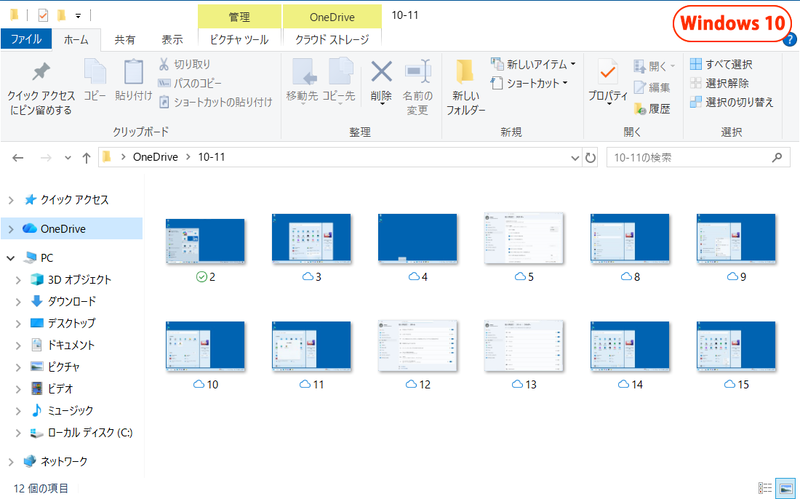Select the image thumbnail named 15

click(x=736, y=346)
